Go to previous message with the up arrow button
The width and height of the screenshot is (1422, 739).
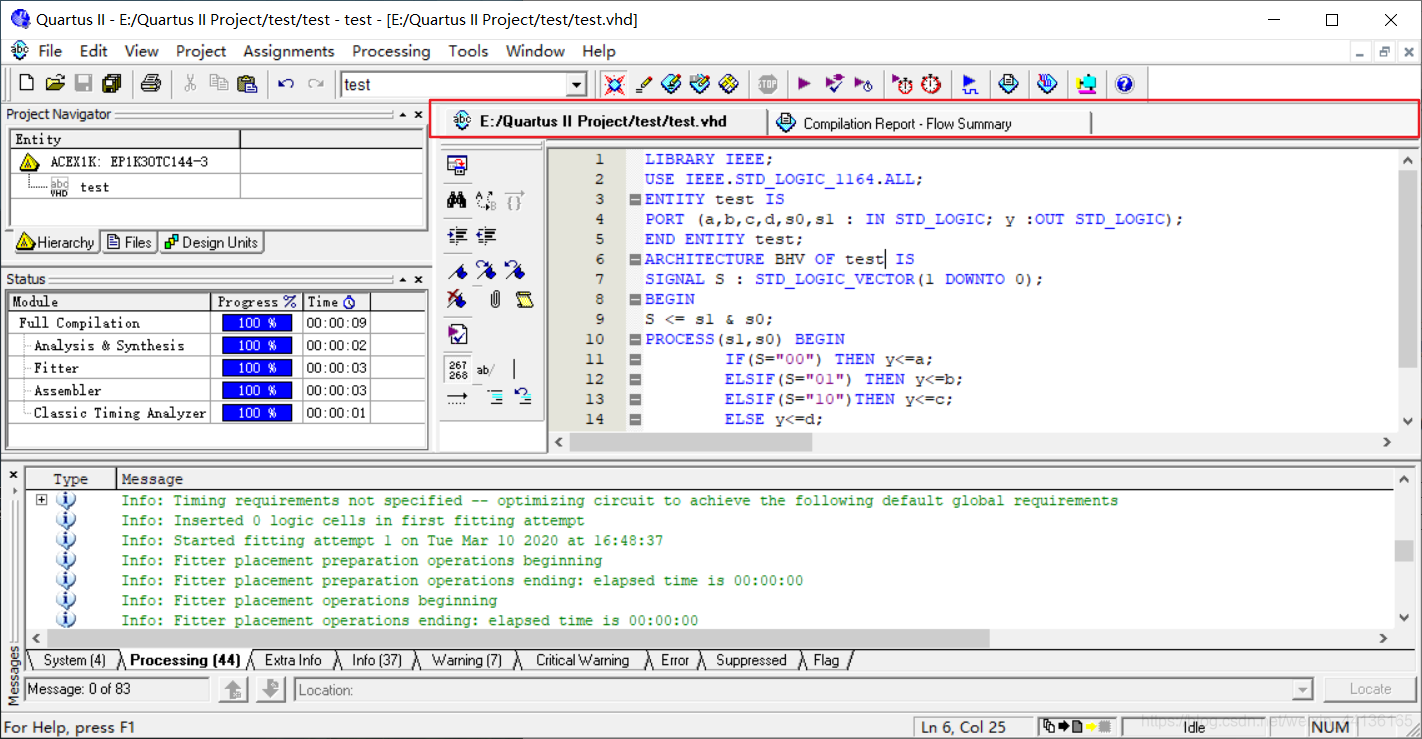click(234, 689)
